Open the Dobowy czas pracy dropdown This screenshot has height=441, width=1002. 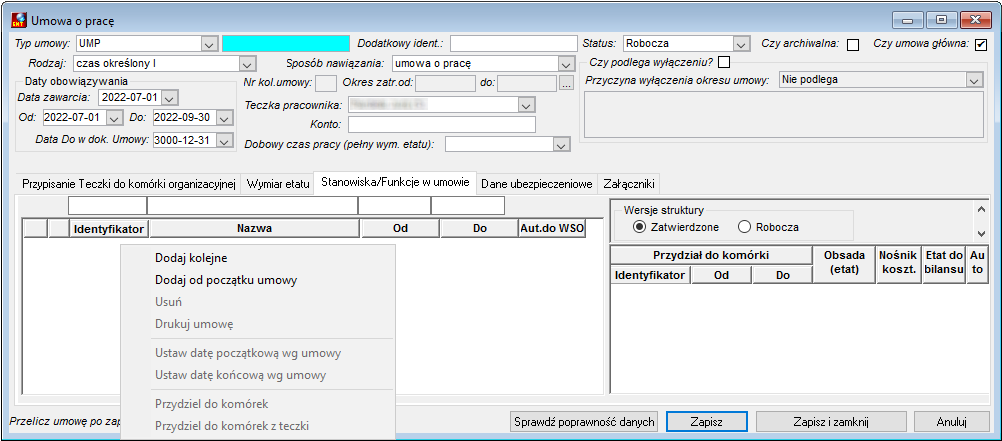562,145
